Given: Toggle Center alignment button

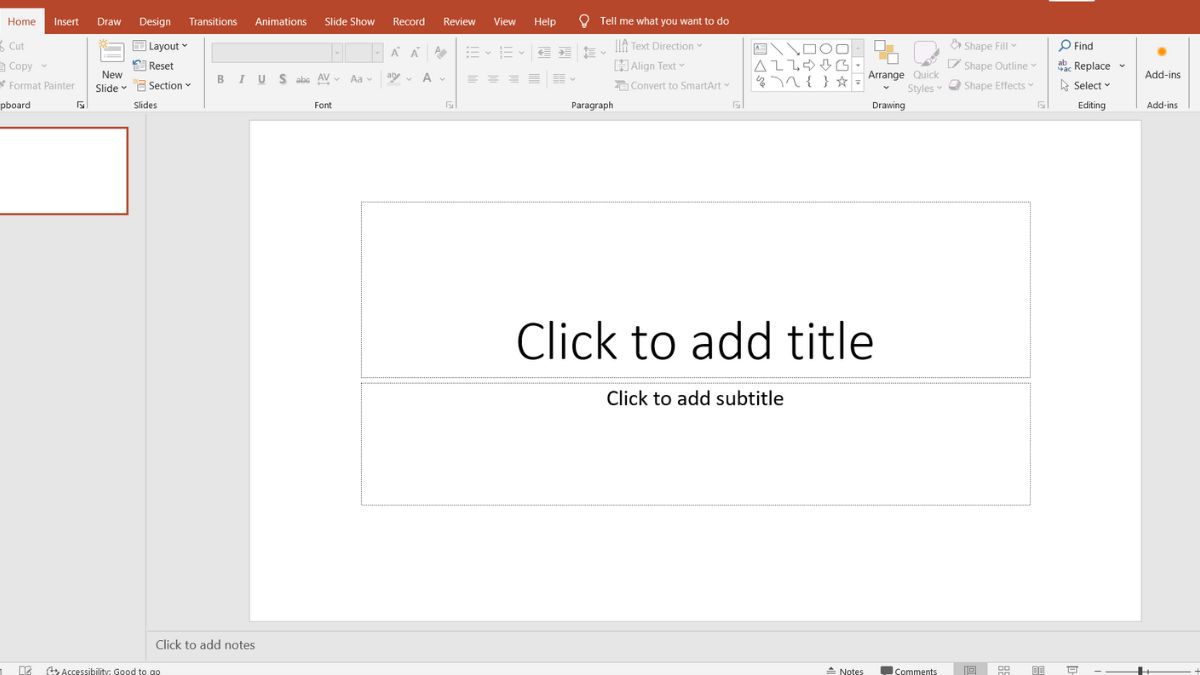Looking at the screenshot, I should (493, 79).
